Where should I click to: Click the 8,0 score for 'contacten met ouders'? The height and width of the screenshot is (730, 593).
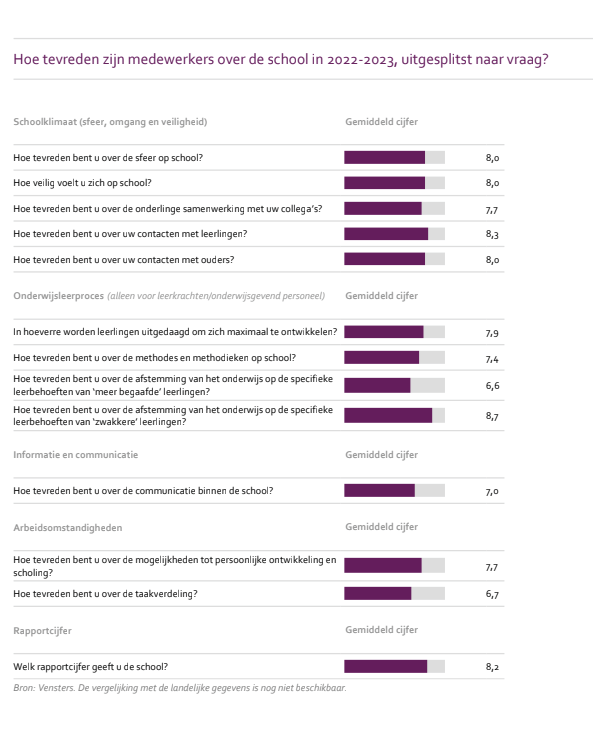(x=492, y=260)
